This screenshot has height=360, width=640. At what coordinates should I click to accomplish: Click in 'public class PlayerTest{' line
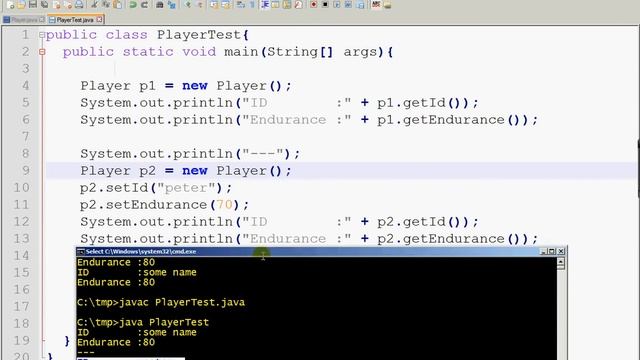[147, 35]
